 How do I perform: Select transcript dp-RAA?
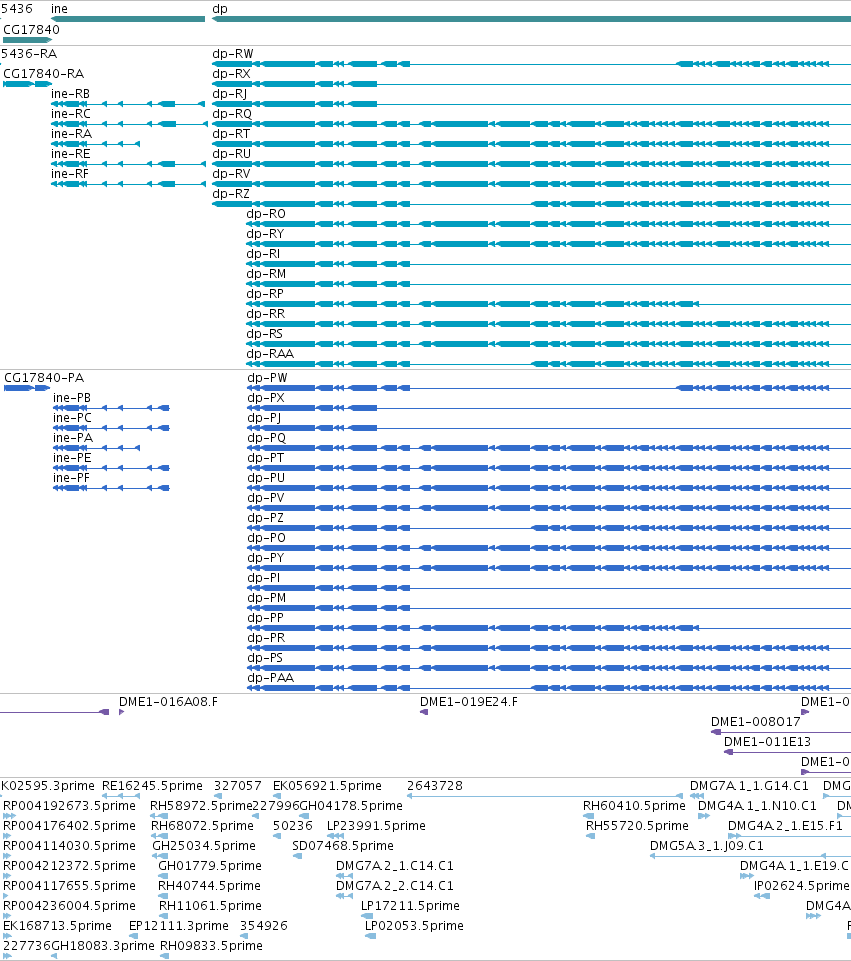(x=270, y=354)
